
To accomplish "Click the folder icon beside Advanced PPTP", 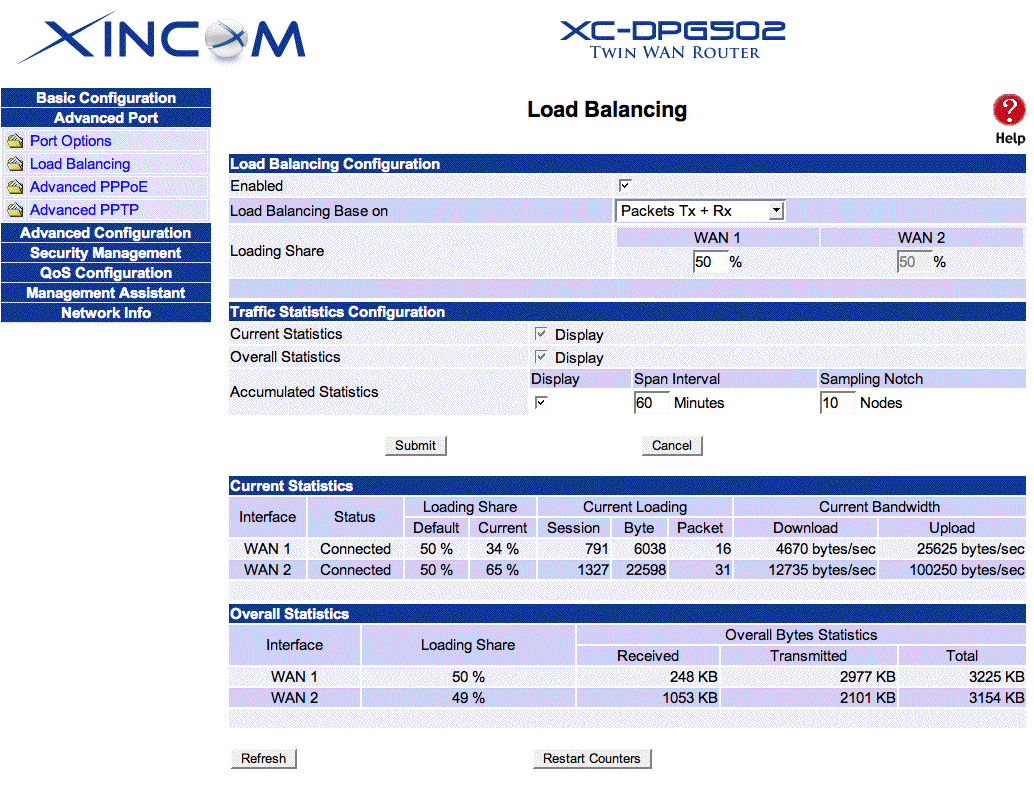I will click(x=15, y=210).
